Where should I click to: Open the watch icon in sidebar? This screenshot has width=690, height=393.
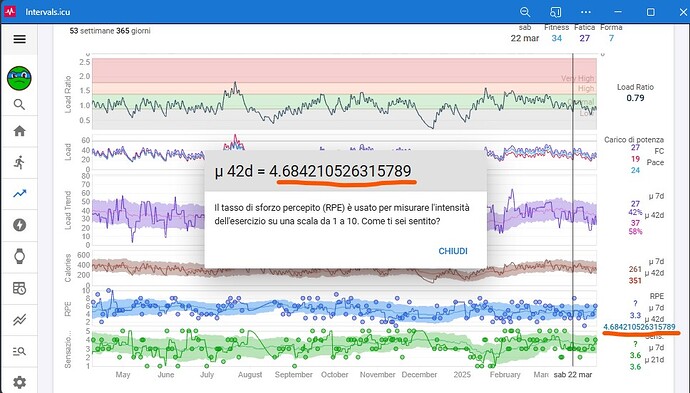click(19, 256)
